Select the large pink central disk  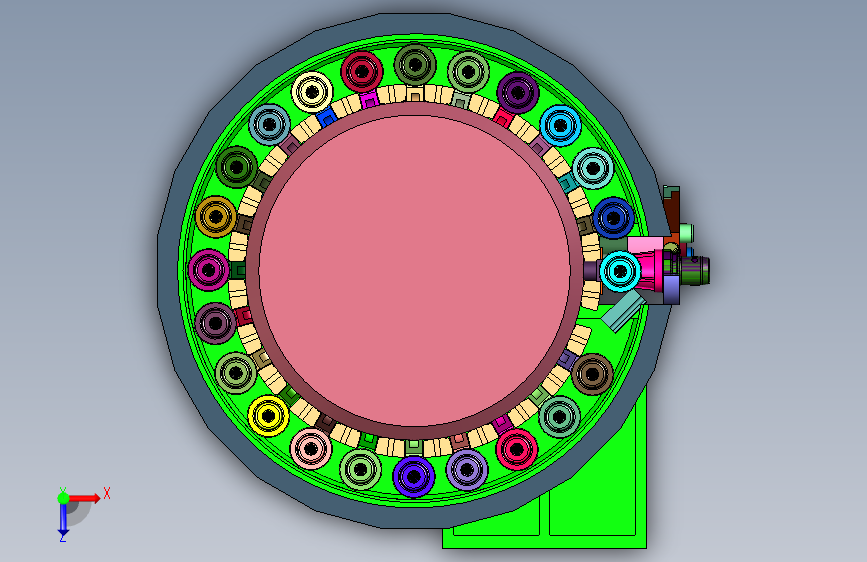[415, 271]
